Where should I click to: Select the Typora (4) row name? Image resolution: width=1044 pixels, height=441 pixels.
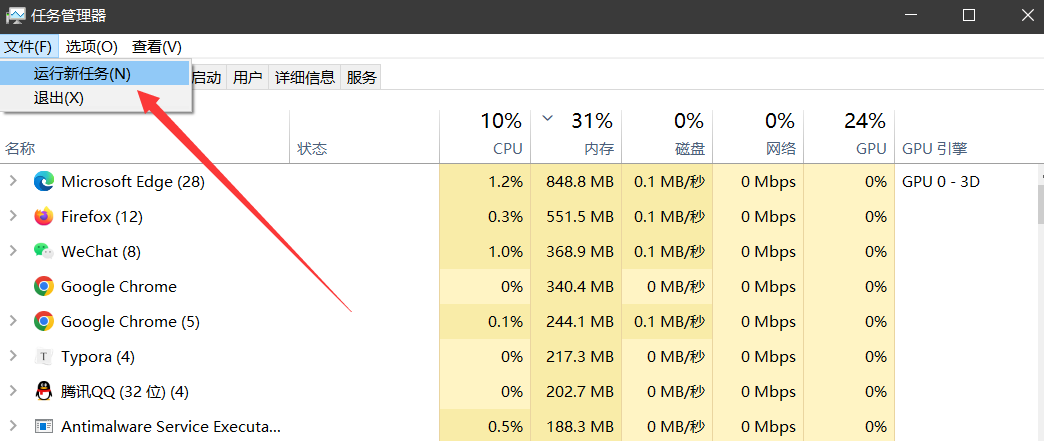point(98,356)
